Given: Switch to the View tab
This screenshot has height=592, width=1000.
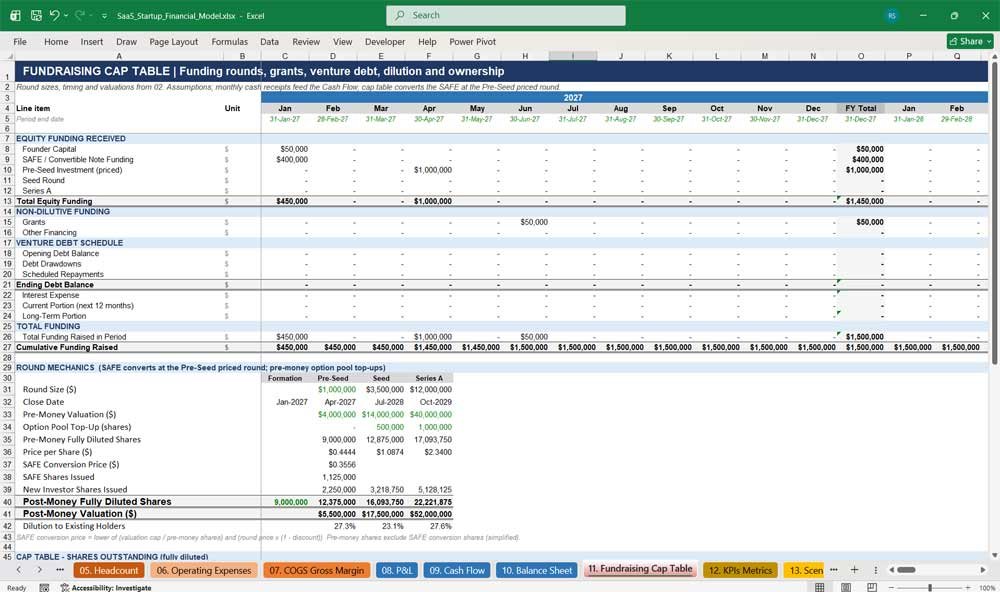Looking at the screenshot, I should [342, 41].
